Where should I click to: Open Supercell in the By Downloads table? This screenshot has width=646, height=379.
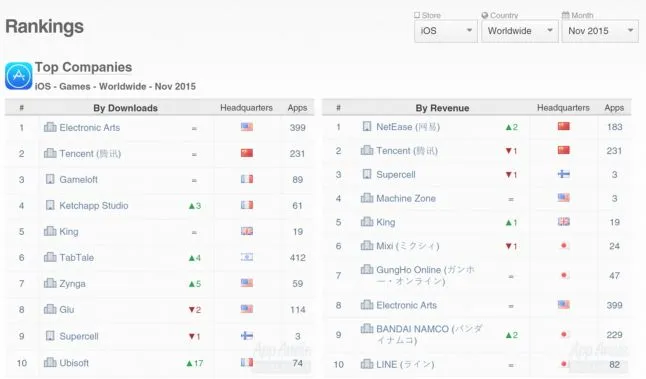tap(79, 336)
